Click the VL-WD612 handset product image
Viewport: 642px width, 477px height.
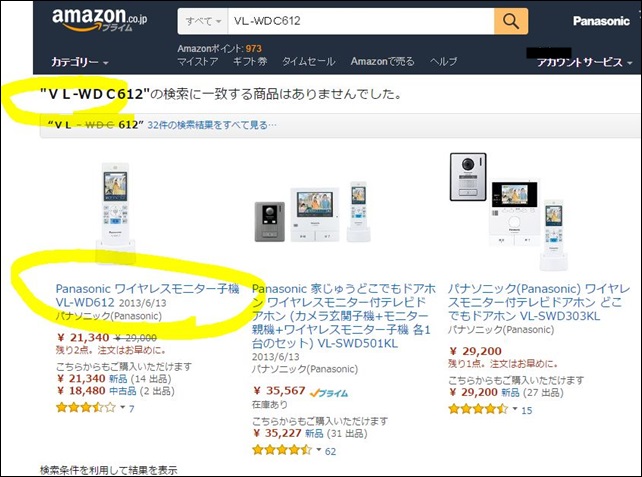point(115,210)
